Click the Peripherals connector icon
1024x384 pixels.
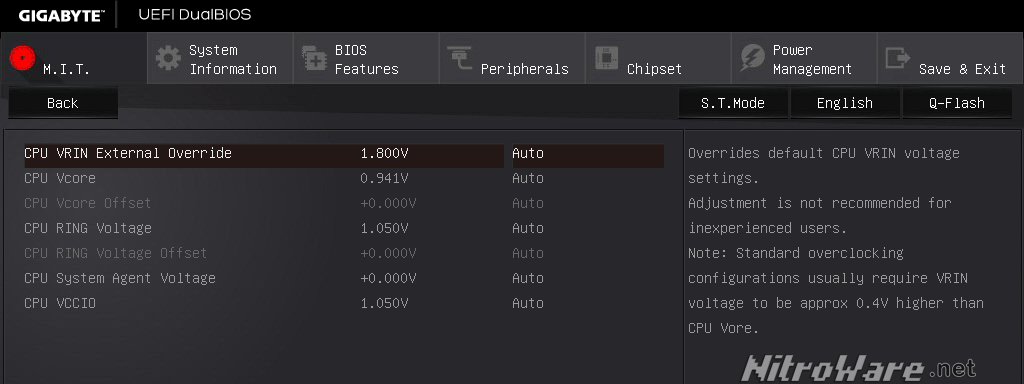coord(460,58)
